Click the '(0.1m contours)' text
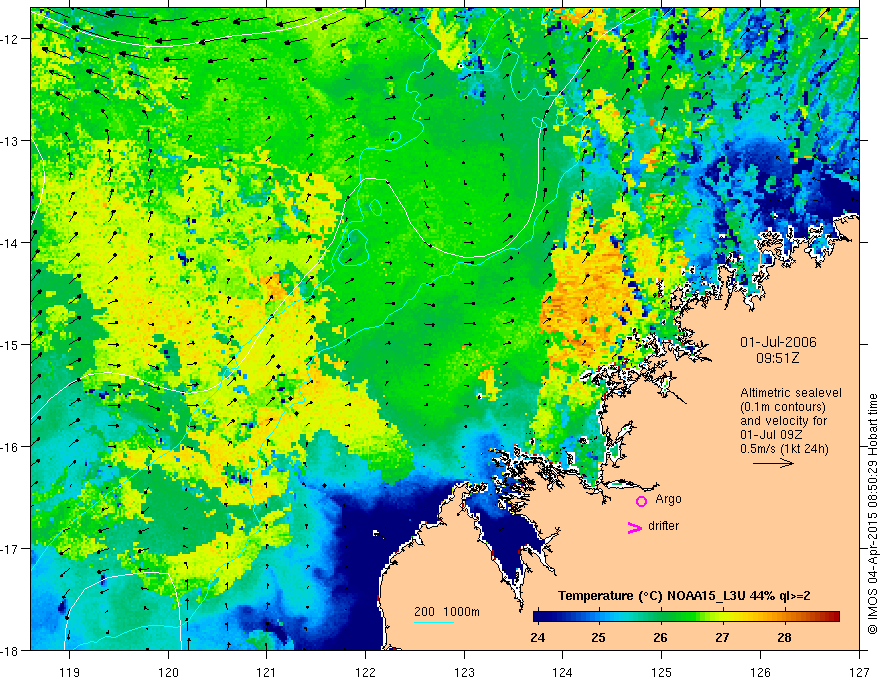880x680 pixels. [x=783, y=407]
